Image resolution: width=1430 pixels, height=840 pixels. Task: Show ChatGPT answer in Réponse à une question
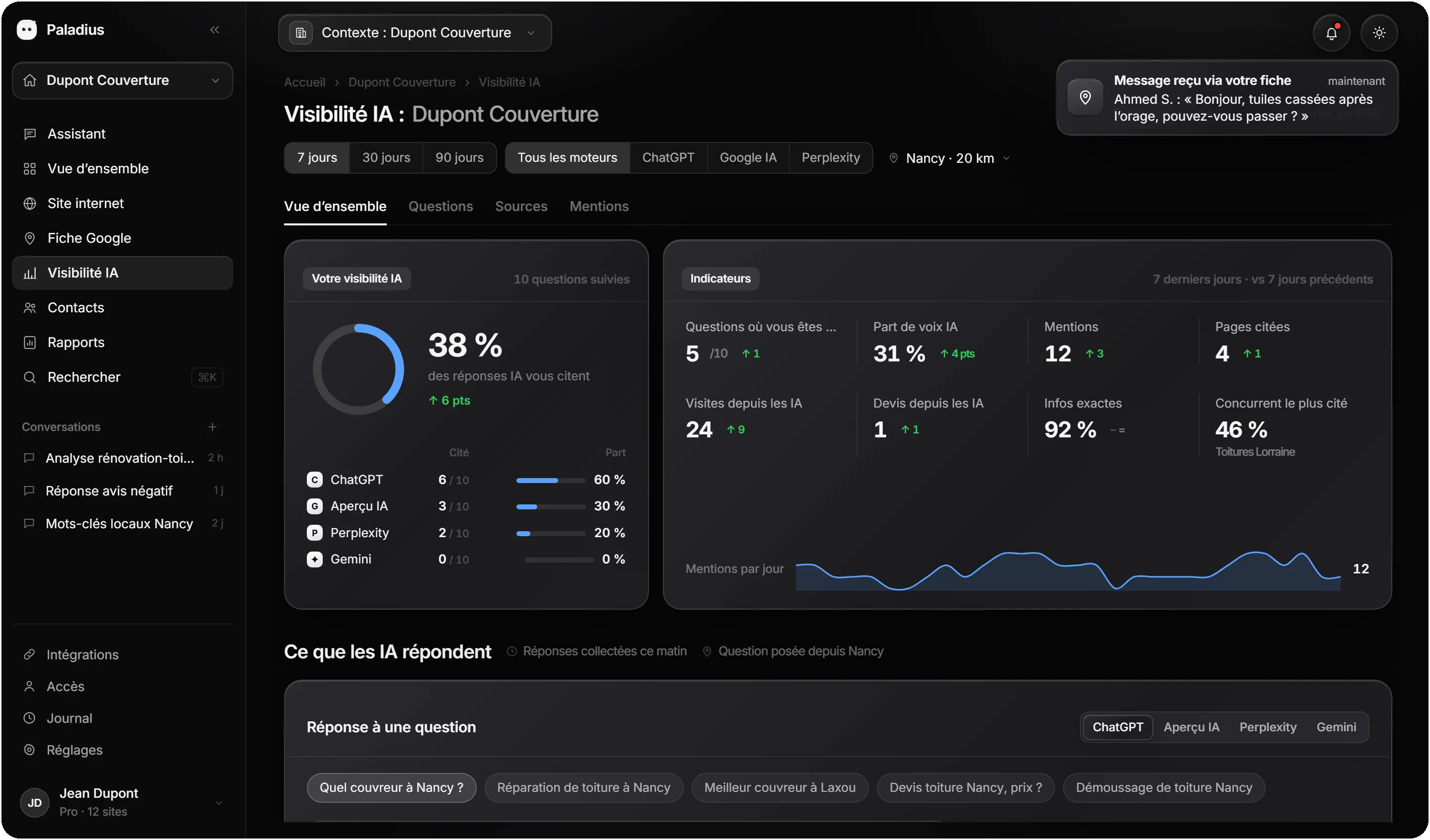(x=1118, y=727)
